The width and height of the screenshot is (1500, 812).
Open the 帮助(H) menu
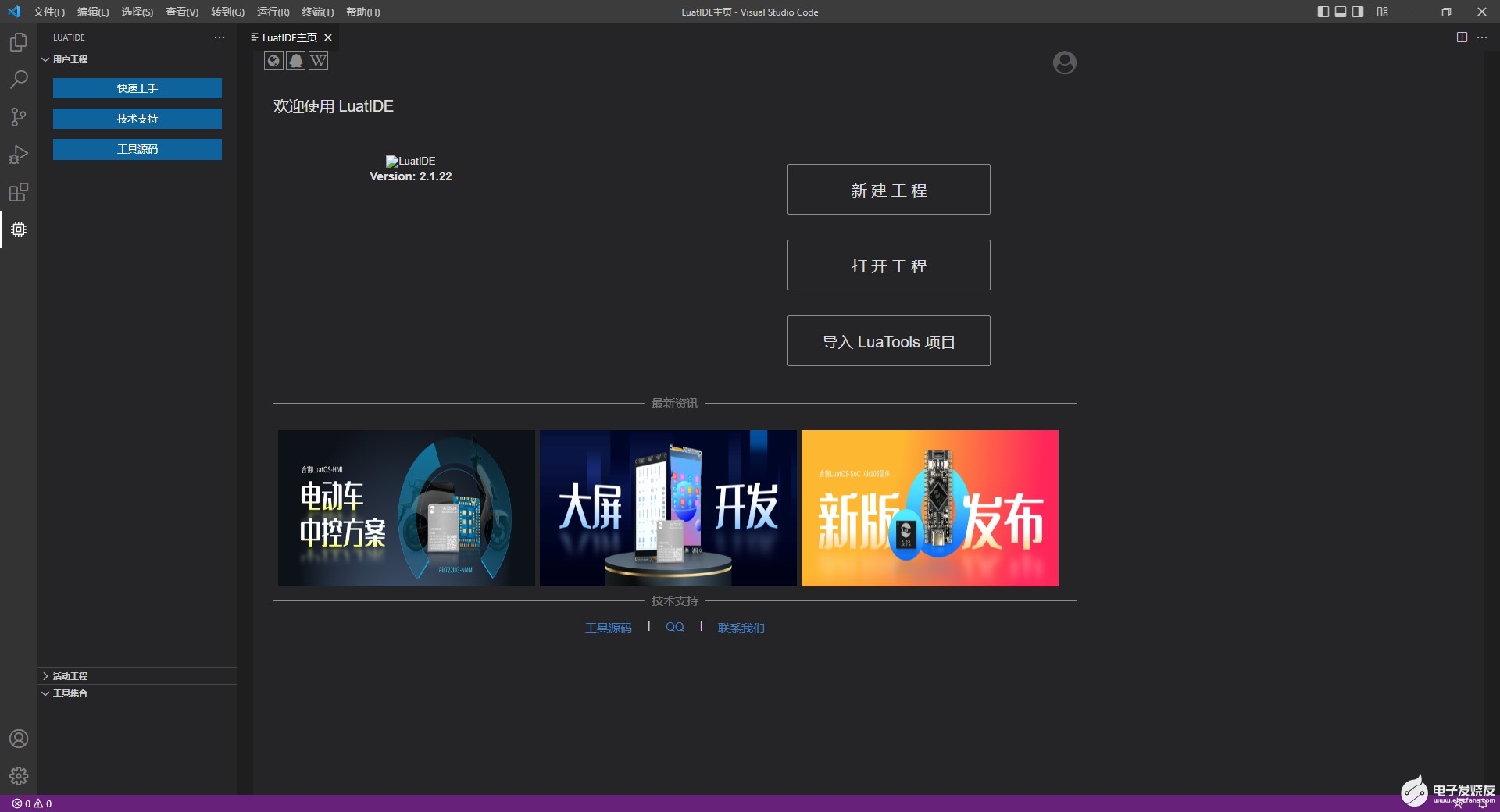(x=363, y=12)
